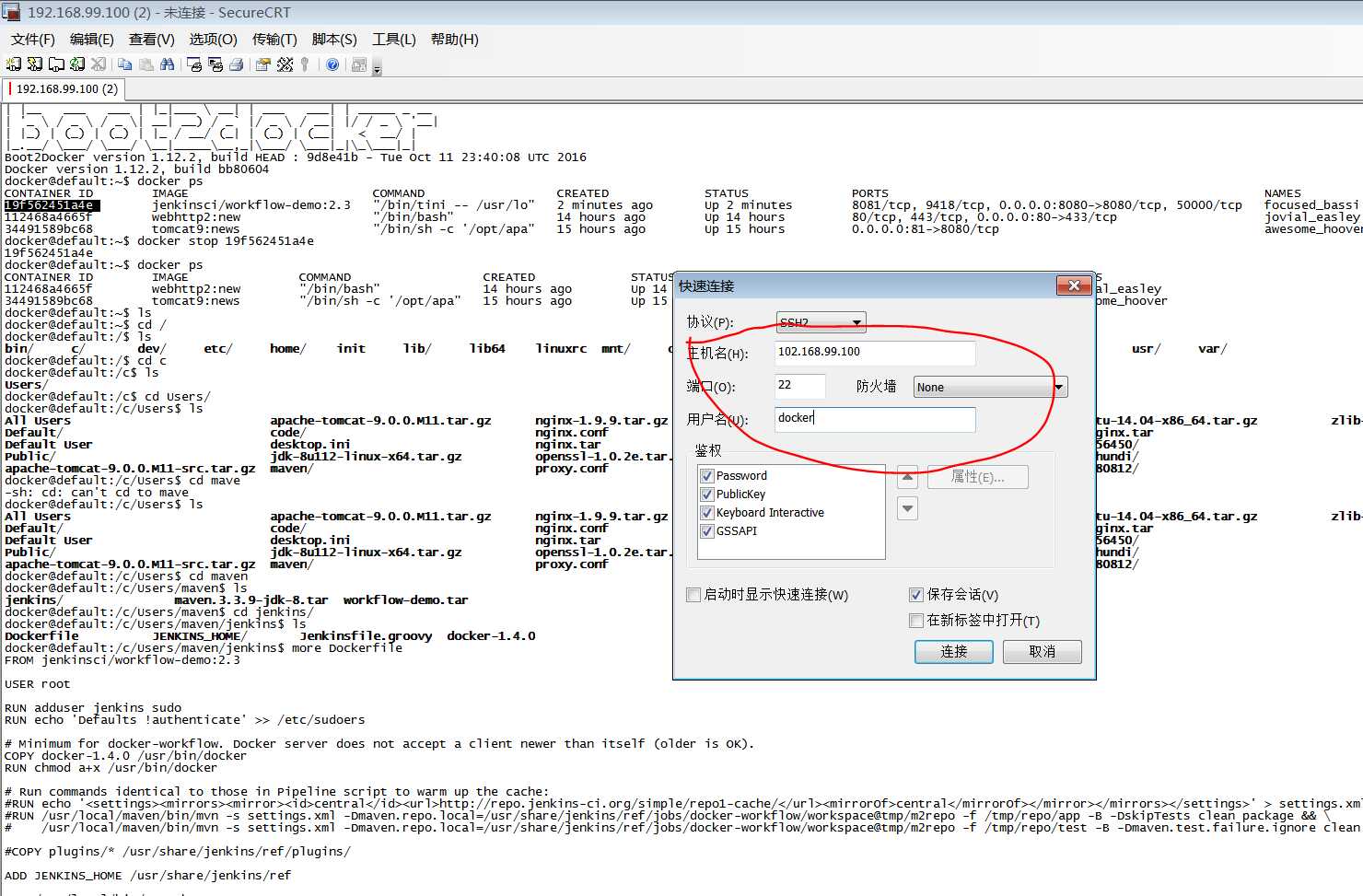Click the 取消 cancel button

1043,651
